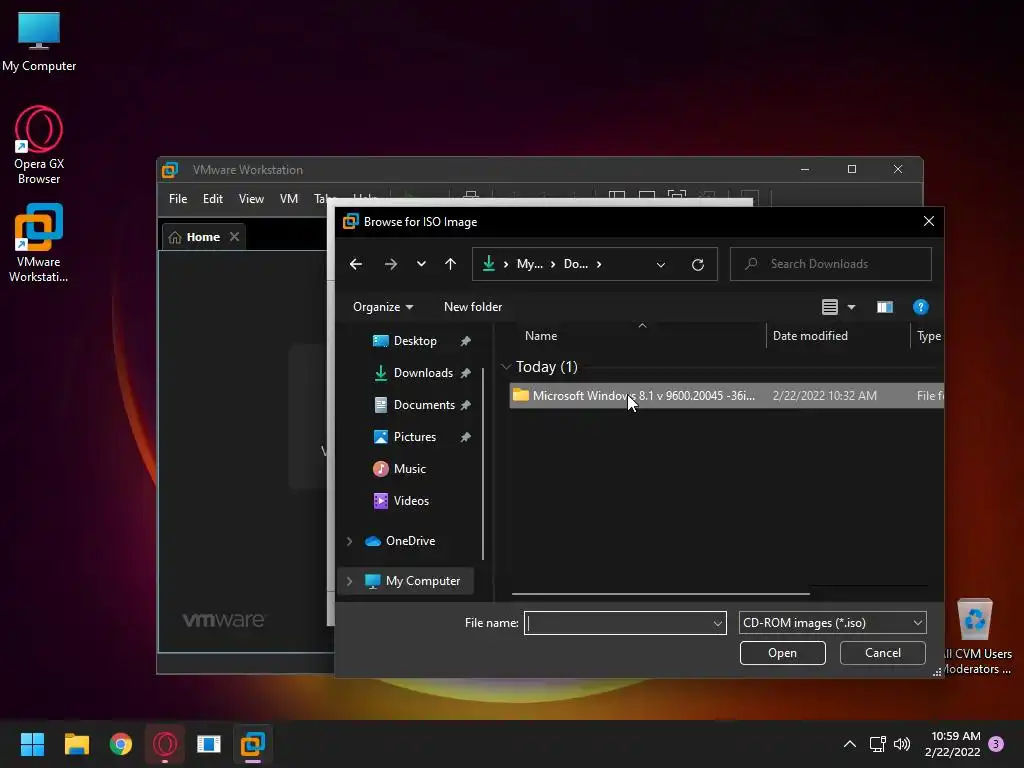
Task: Refresh the Downloads folder listing
Action: click(697, 264)
